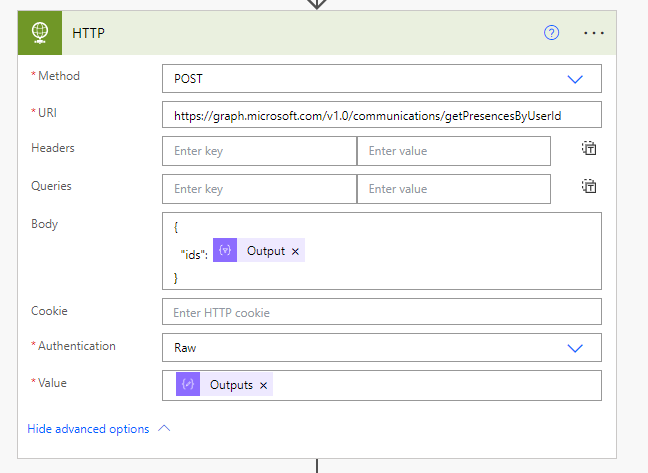
Task: Open the help question mark icon
Action: (x=551, y=33)
